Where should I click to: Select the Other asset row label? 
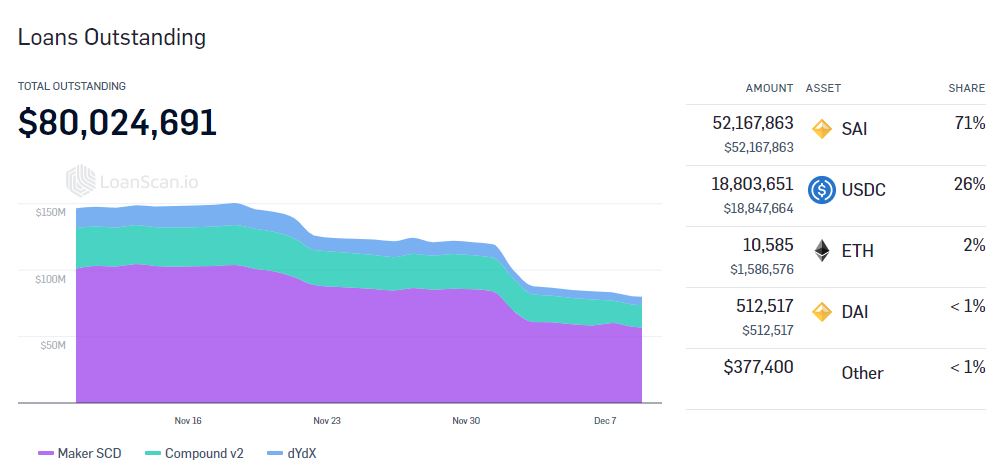(x=862, y=373)
